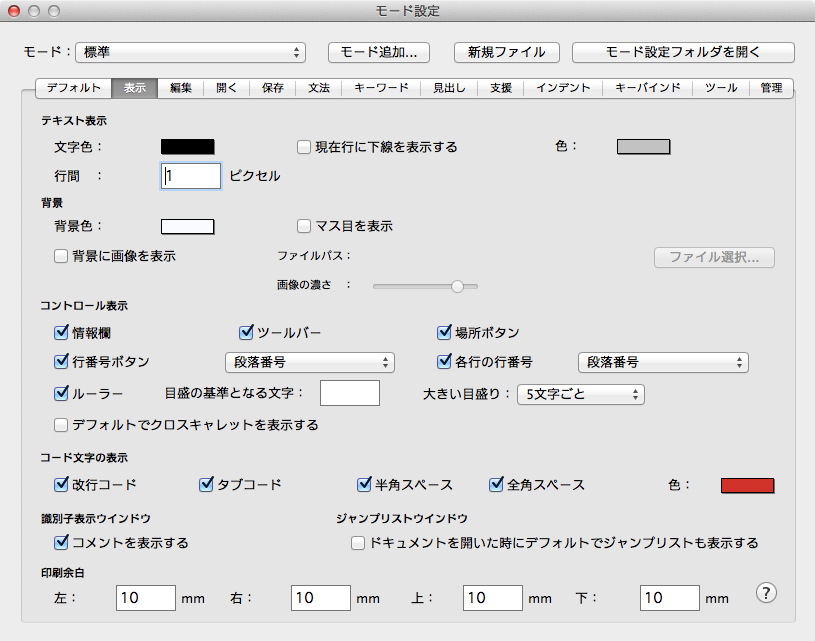
Task: Enable 背景に画像を表示 checkbox
Action: click(x=61, y=256)
